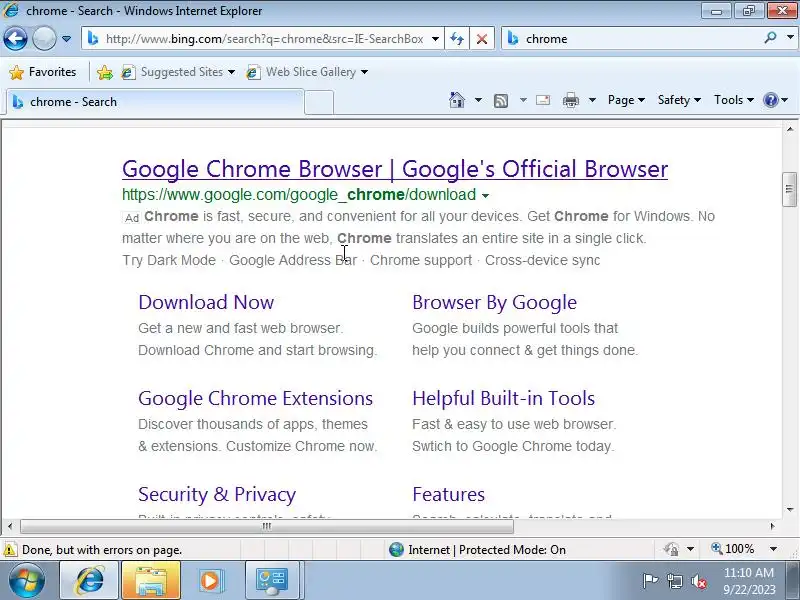Image resolution: width=800 pixels, height=600 pixels.
Task: Expand the zoom level dropdown arrow
Action: 773,549
